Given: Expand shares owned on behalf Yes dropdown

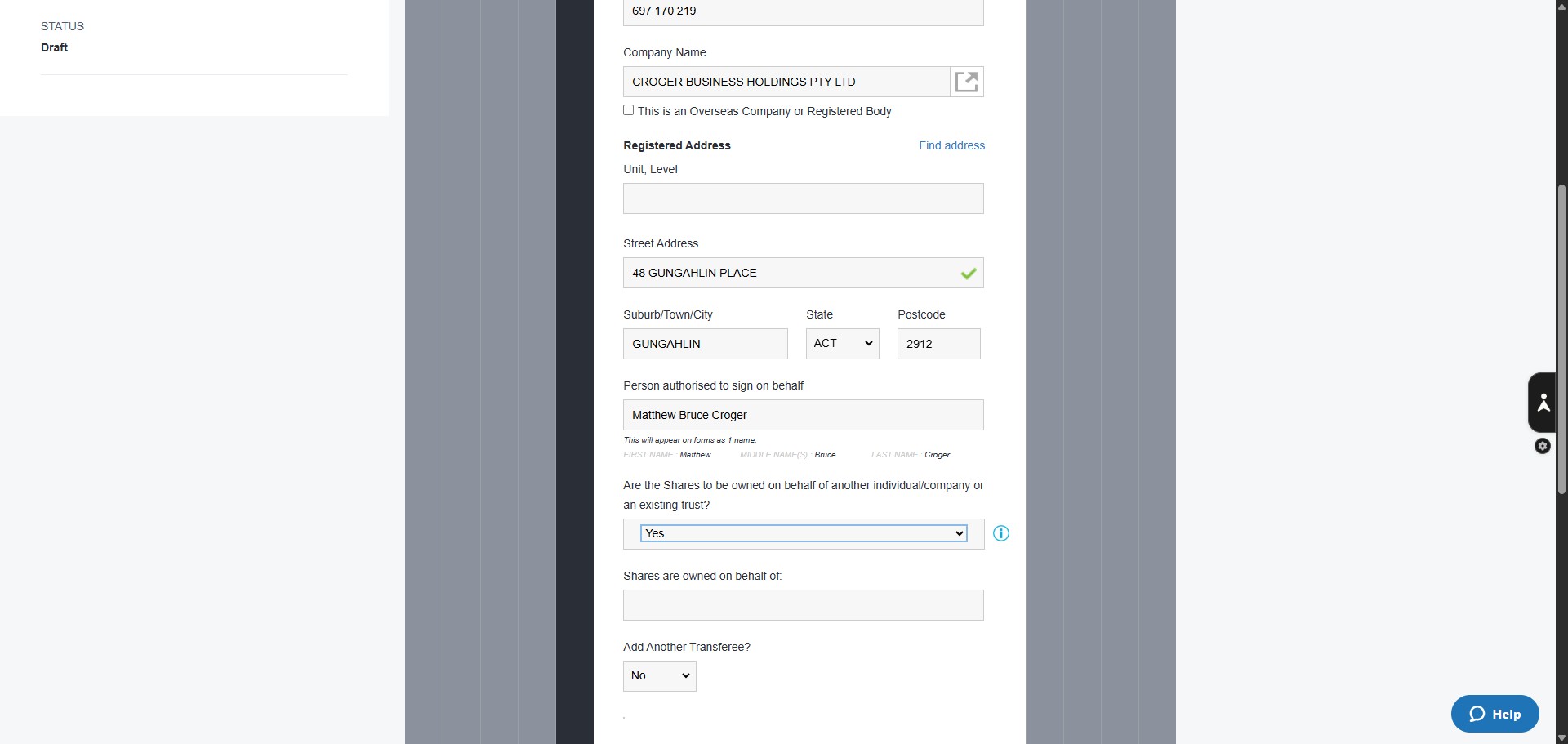Looking at the screenshot, I should [804, 533].
